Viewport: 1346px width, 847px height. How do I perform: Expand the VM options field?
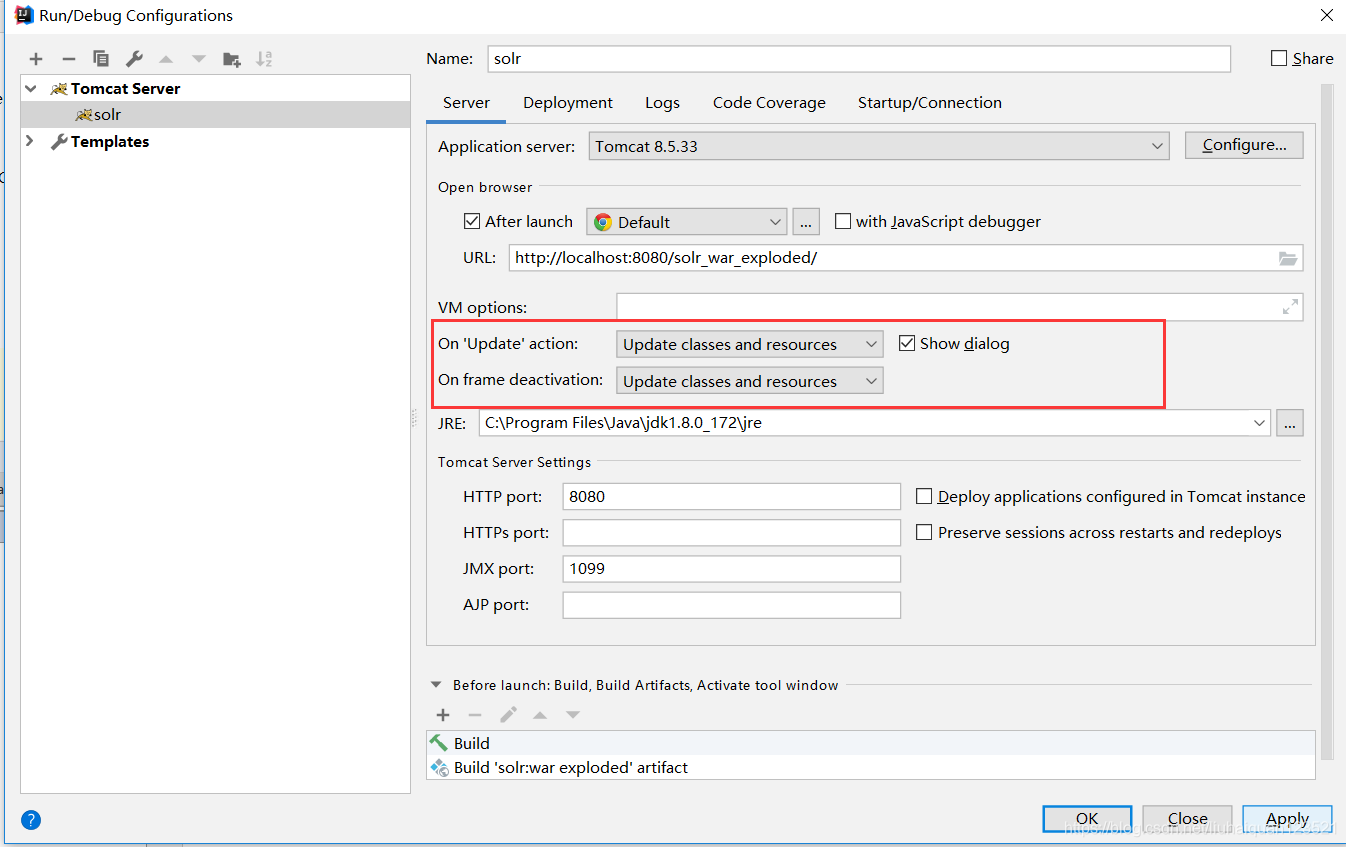pyautogui.click(x=1290, y=307)
